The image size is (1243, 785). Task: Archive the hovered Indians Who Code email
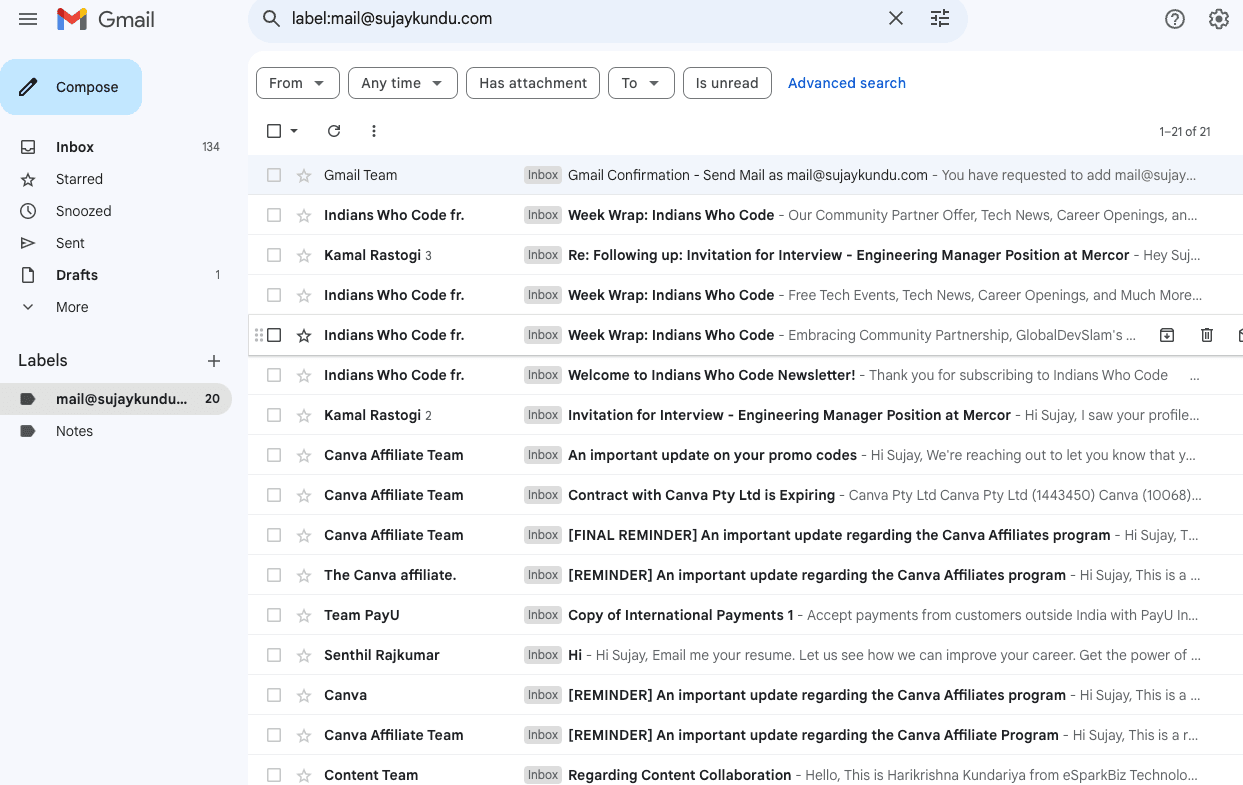tap(1167, 335)
